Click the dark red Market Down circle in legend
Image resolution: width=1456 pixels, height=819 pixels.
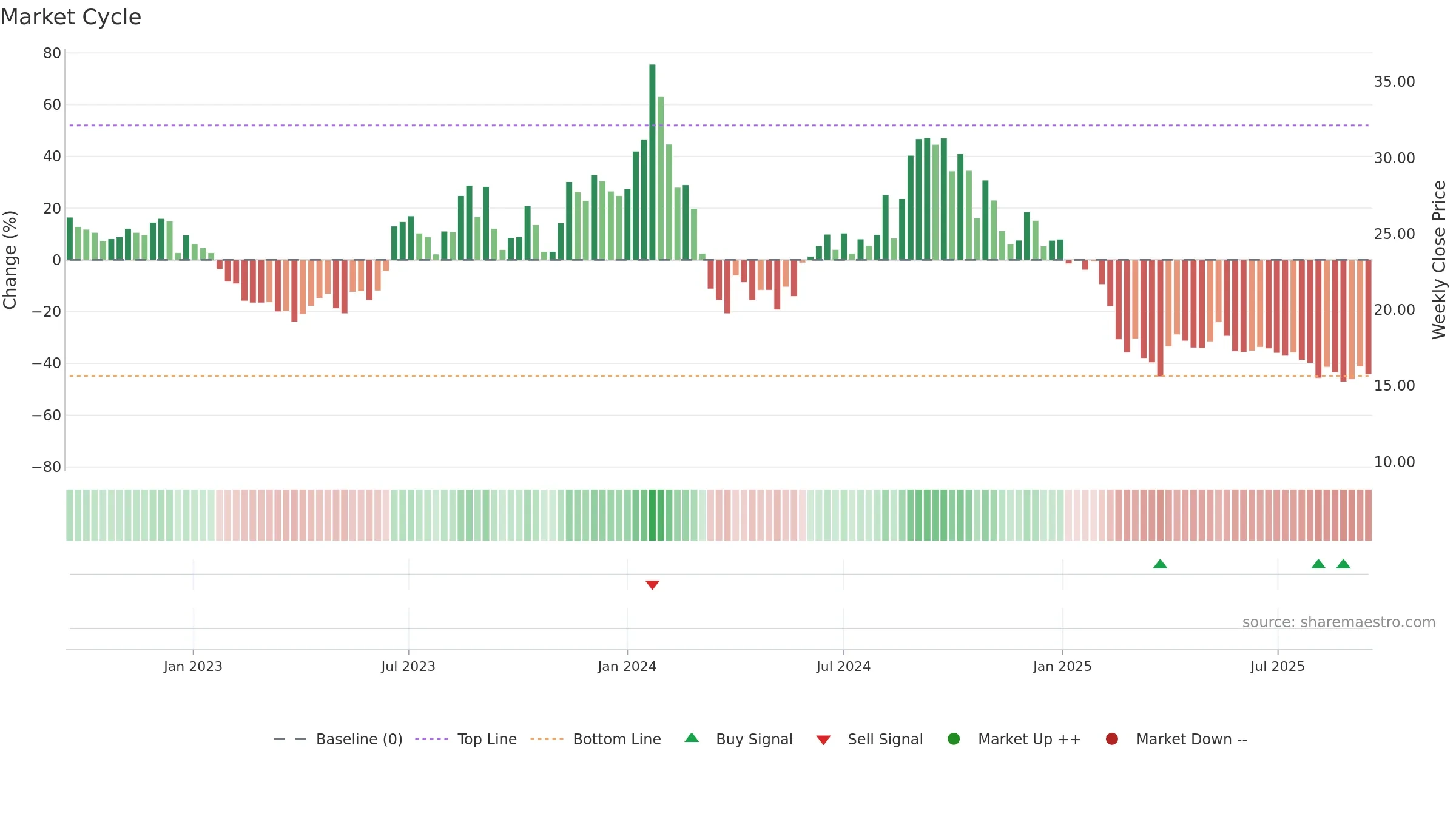click(x=1112, y=739)
